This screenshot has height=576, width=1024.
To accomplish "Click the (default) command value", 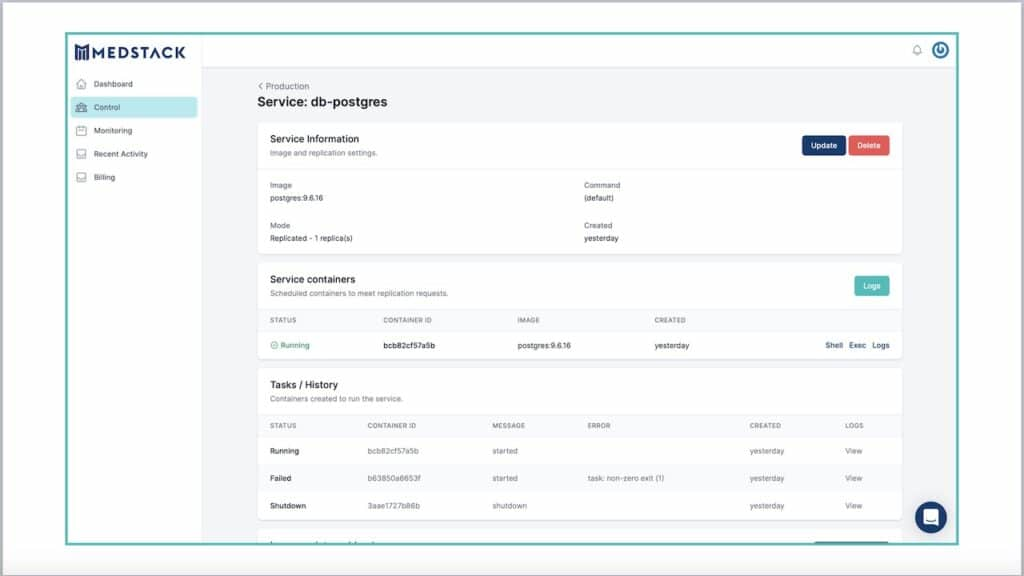I will coord(599,198).
